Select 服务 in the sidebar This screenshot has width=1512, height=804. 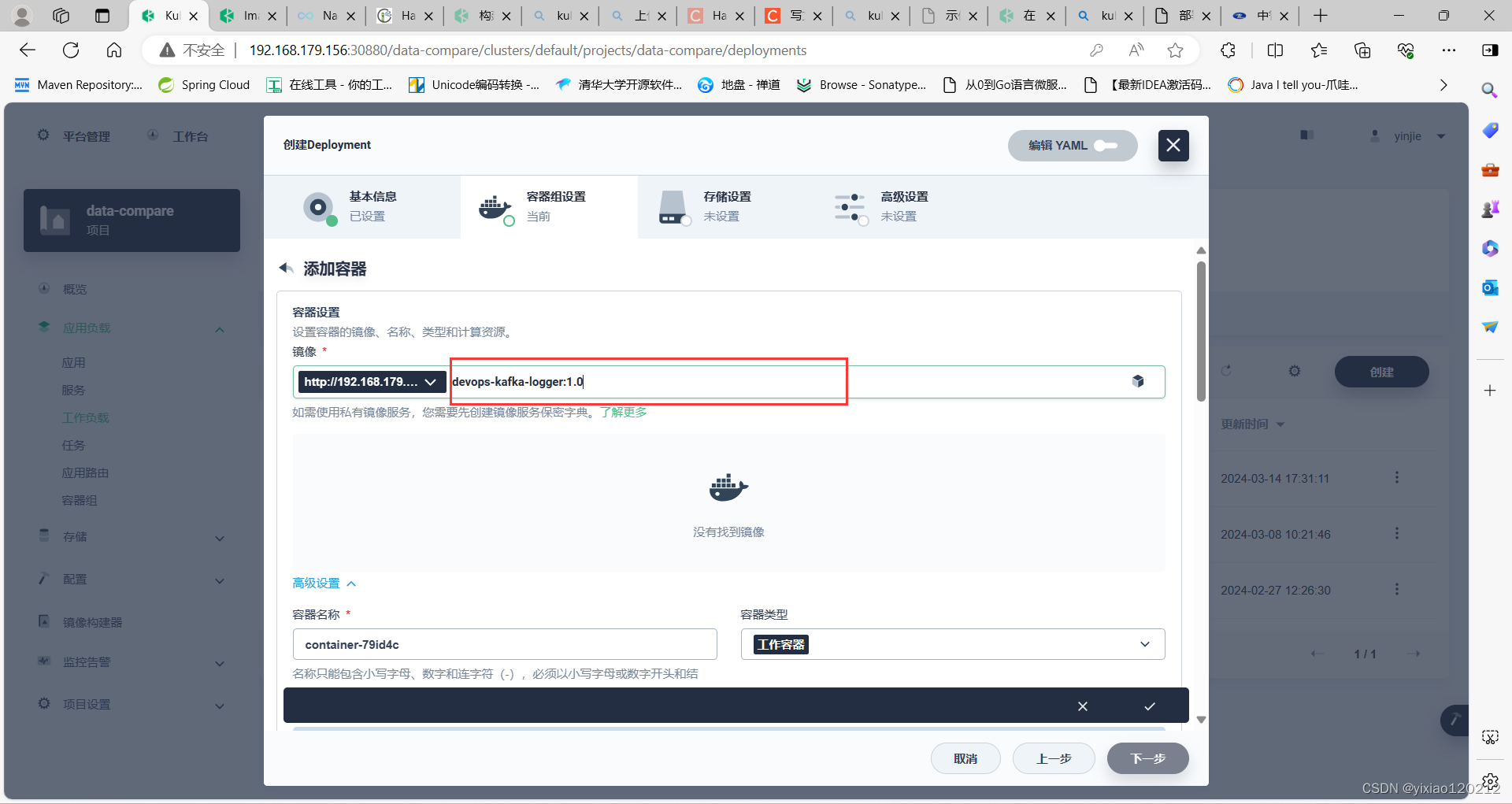(73, 391)
